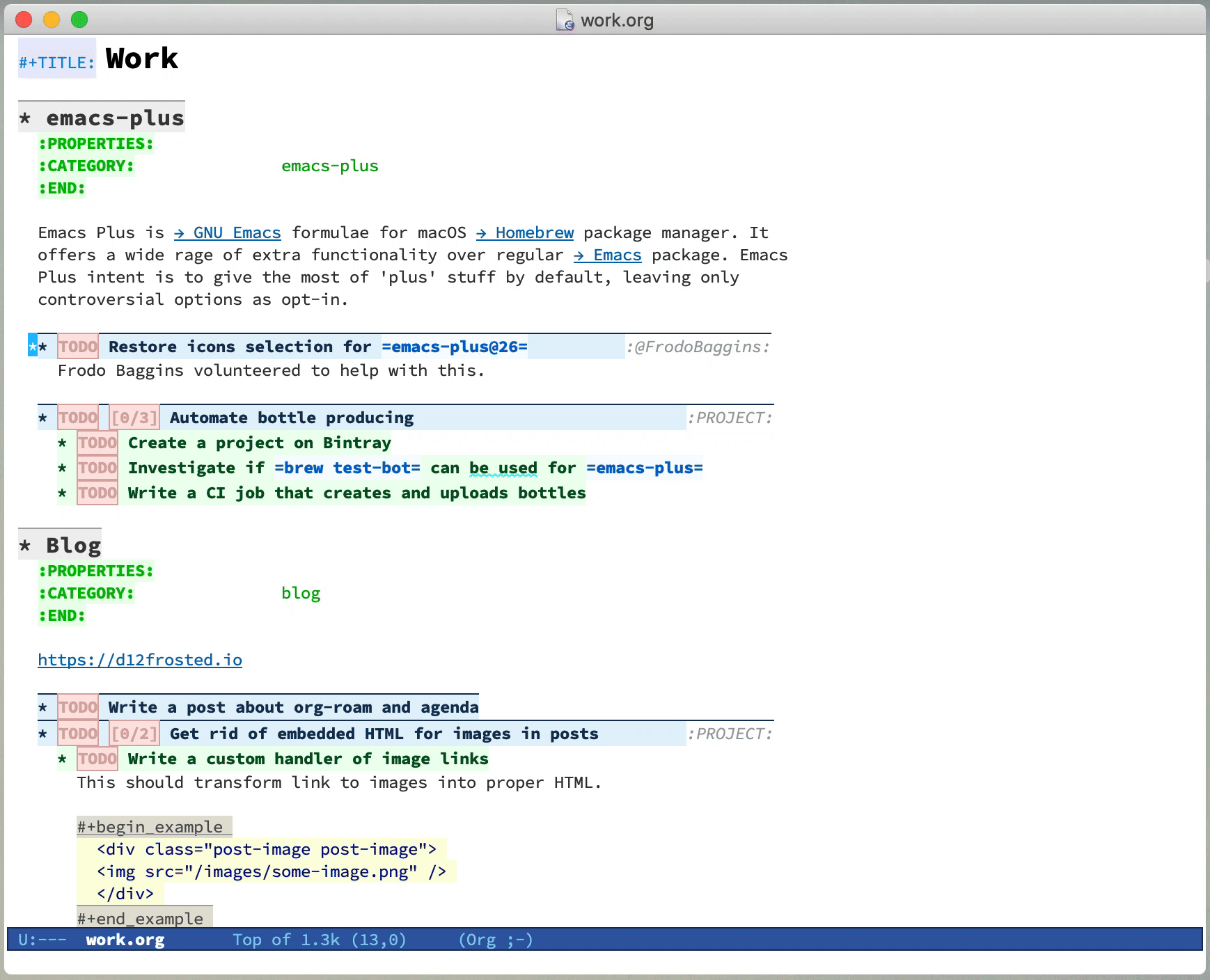
Task: Click the [0/3] progress cookie
Action: point(134,418)
